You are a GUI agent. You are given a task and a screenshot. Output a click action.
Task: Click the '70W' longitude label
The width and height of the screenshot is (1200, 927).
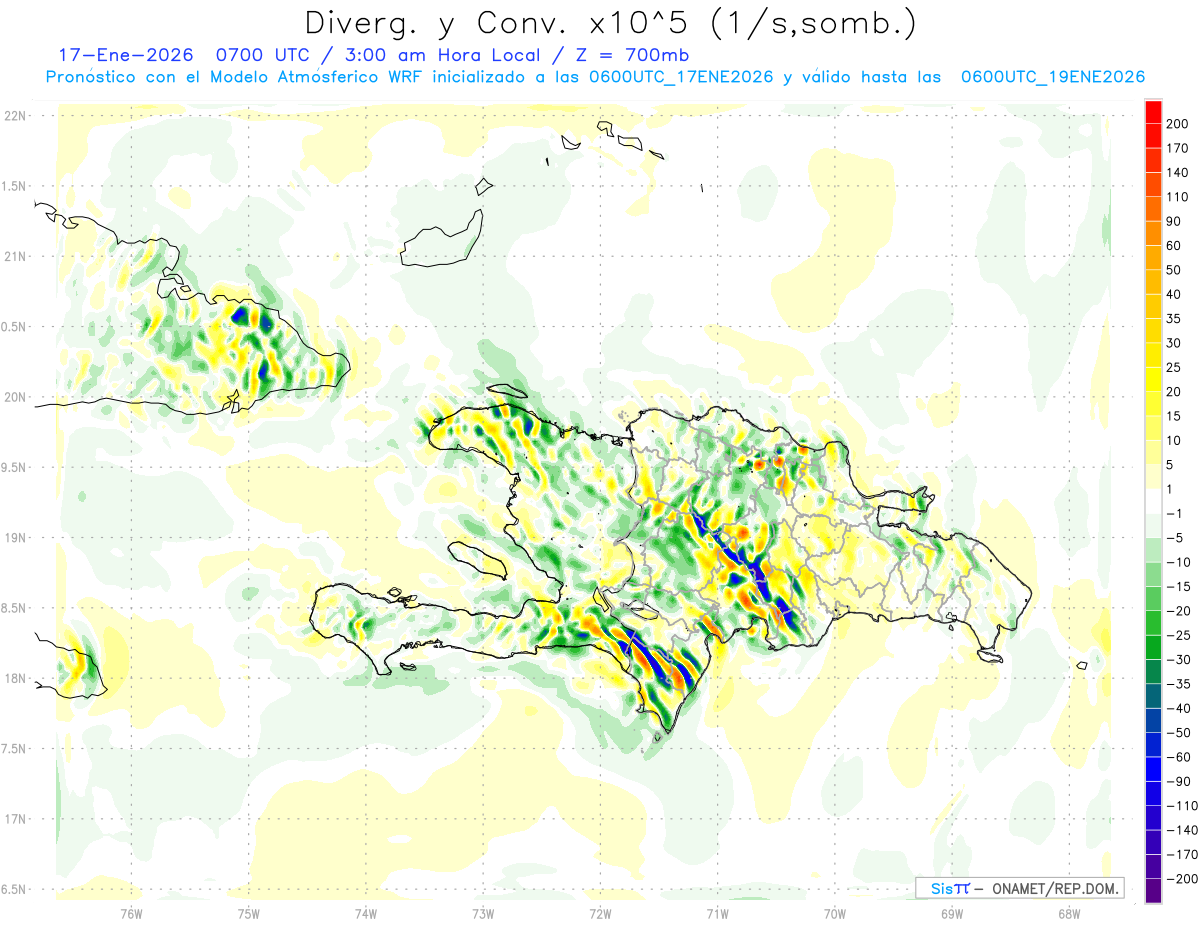(835, 913)
